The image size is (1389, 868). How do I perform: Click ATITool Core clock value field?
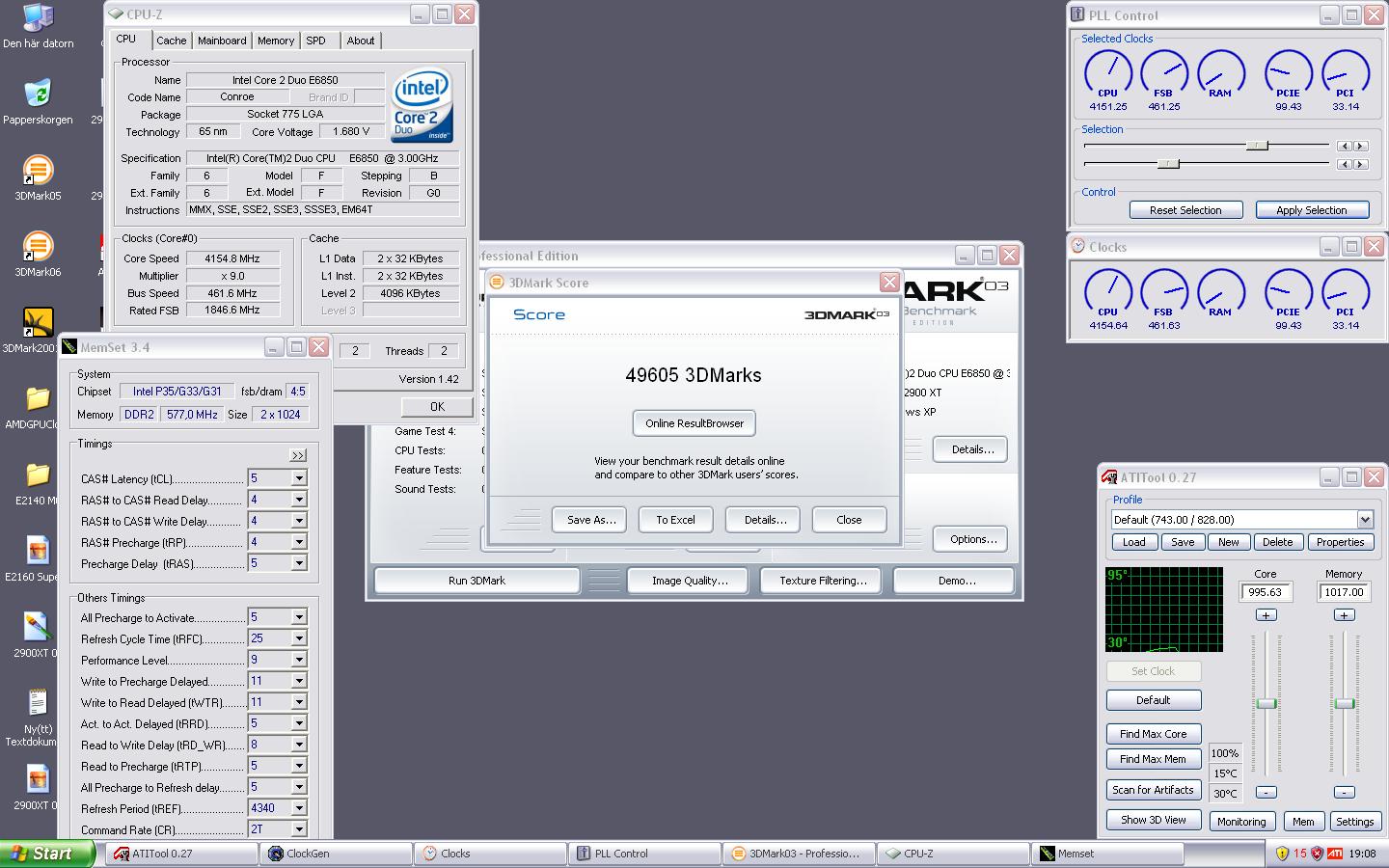point(1266,592)
